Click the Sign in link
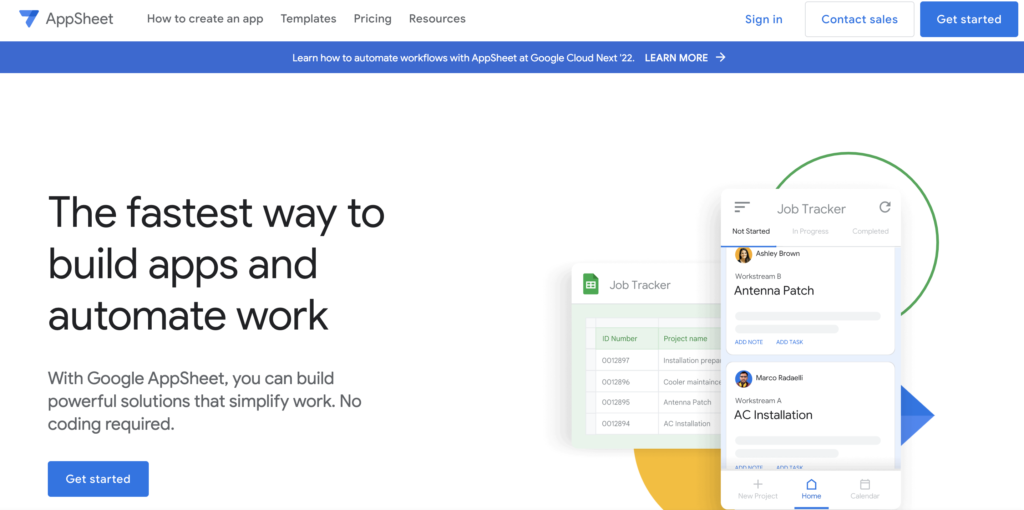The width and height of the screenshot is (1024, 510). (x=763, y=20)
